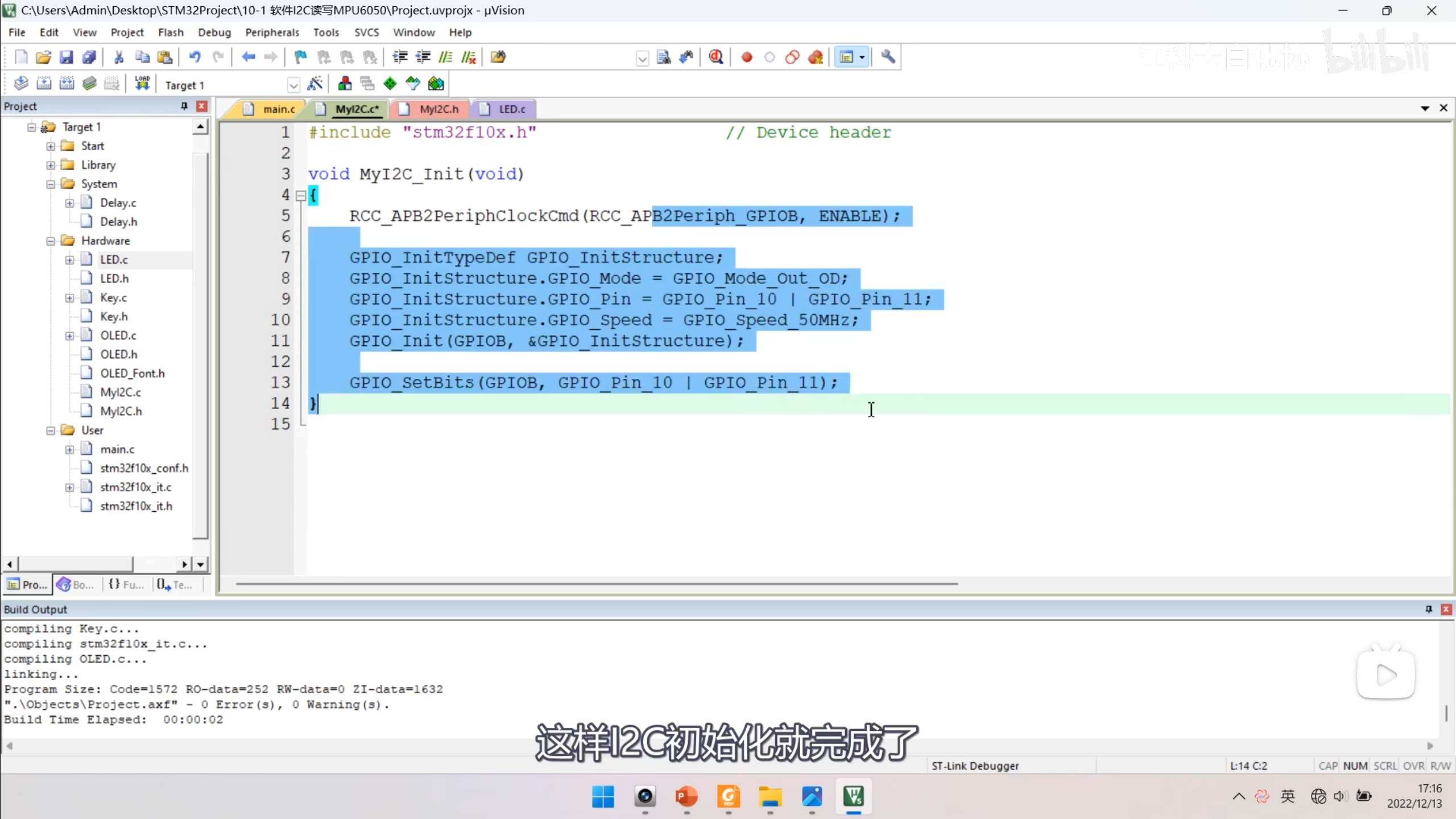Toggle the Build Output panel pin
The width and height of the screenshot is (1456, 819).
[1429, 609]
